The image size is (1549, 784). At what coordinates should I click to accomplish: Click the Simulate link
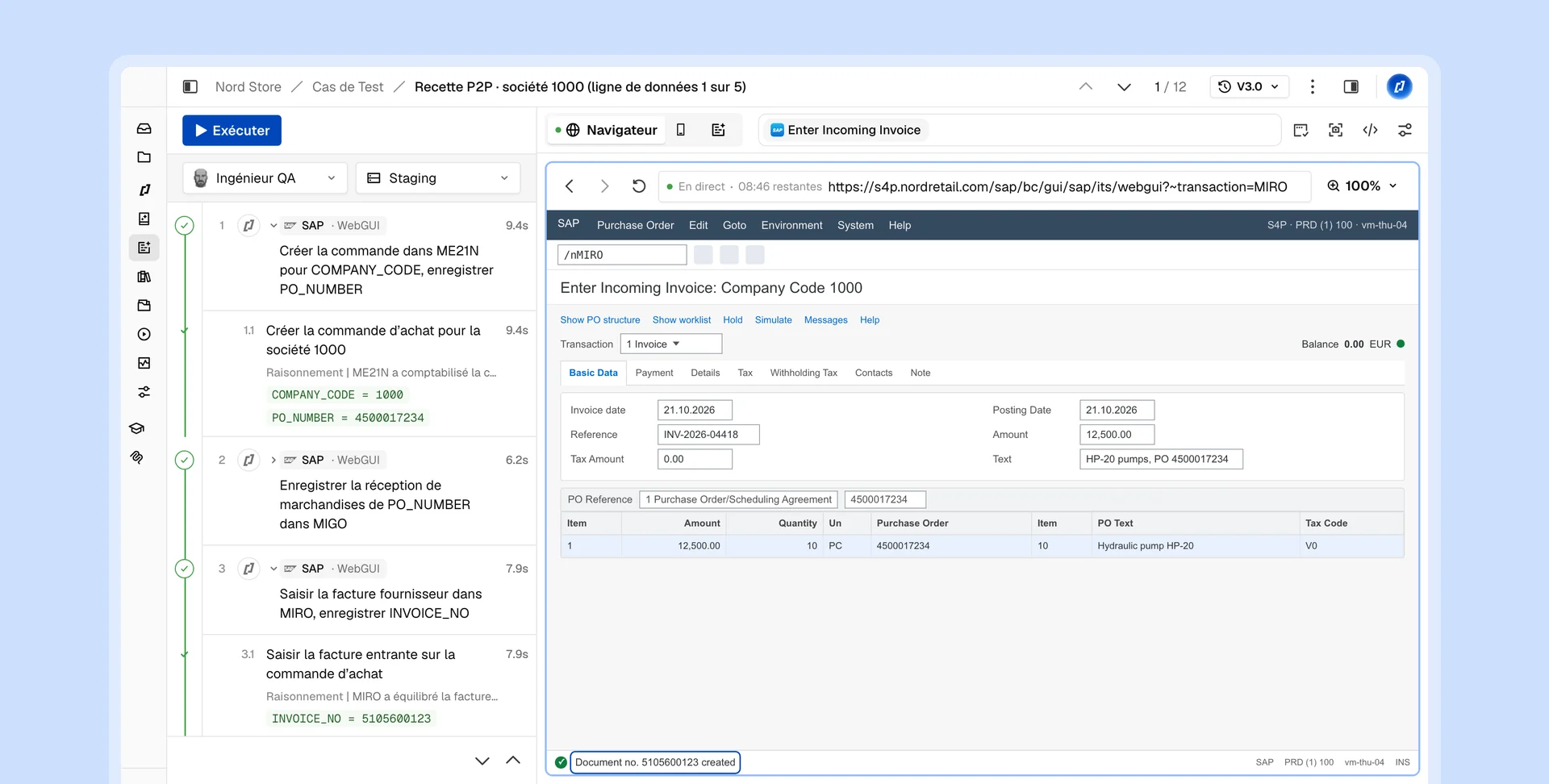(x=773, y=320)
